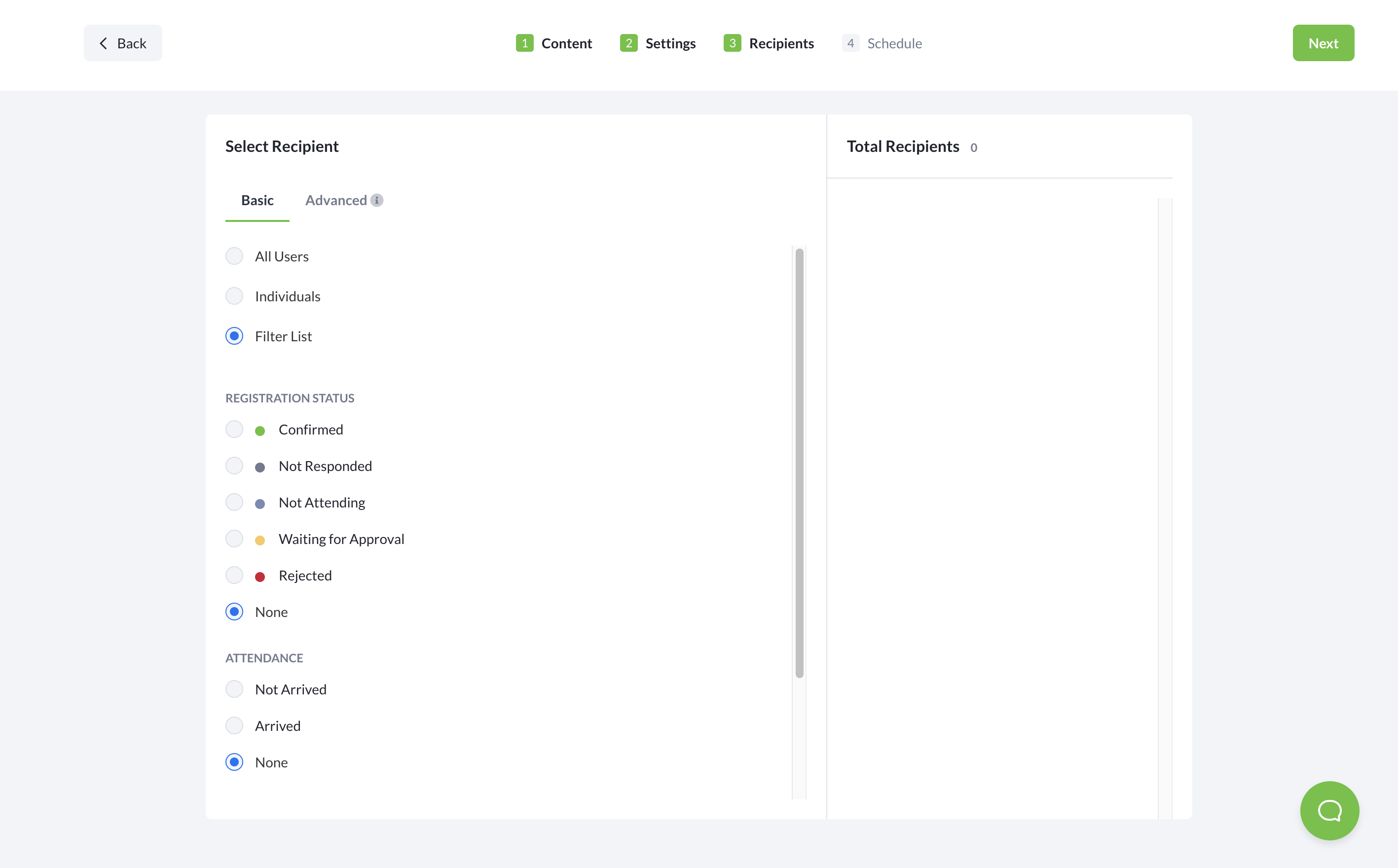The height and width of the screenshot is (868, 1398).
Task: Click the Back arrow button
Action: (123, 43)
